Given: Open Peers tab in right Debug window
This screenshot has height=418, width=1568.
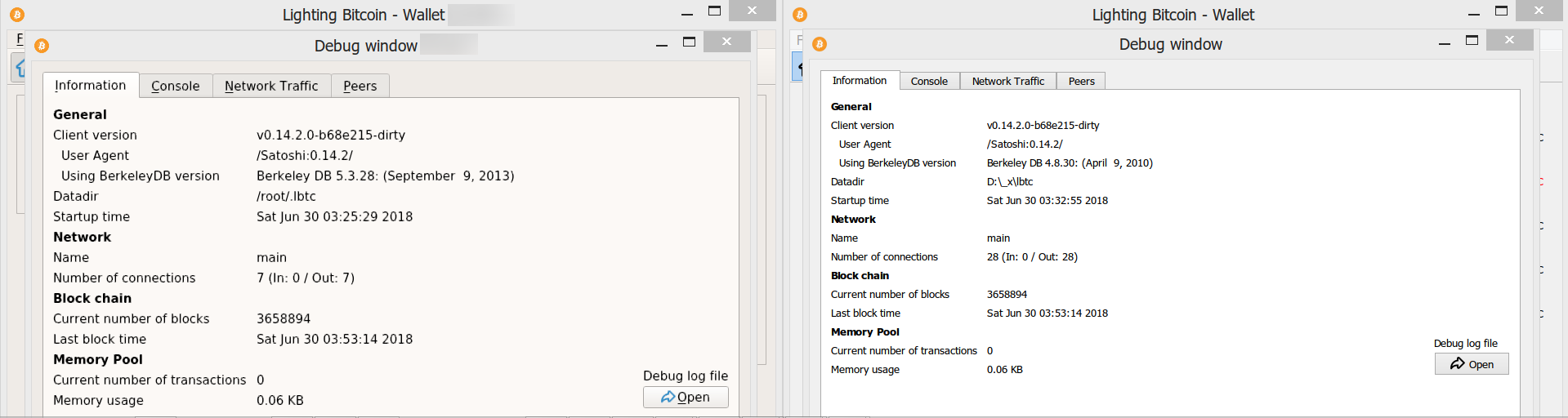Looking at the screenshot, I should [x=1081, y=81].
